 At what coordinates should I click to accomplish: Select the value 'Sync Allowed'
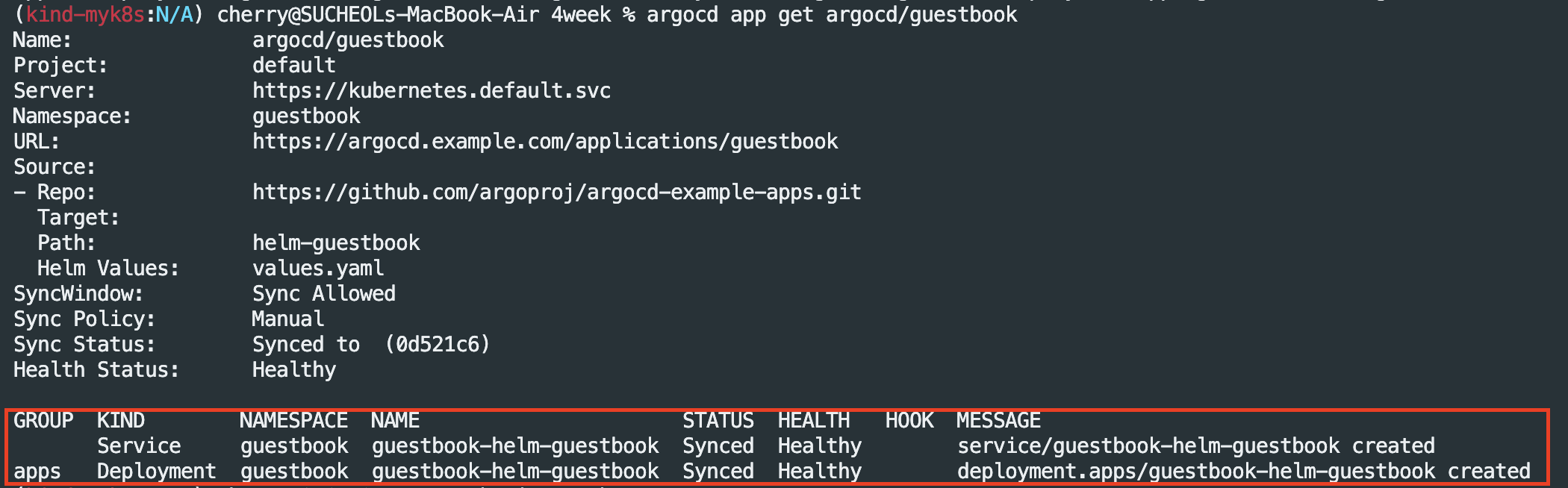click(x=324, y=294)
